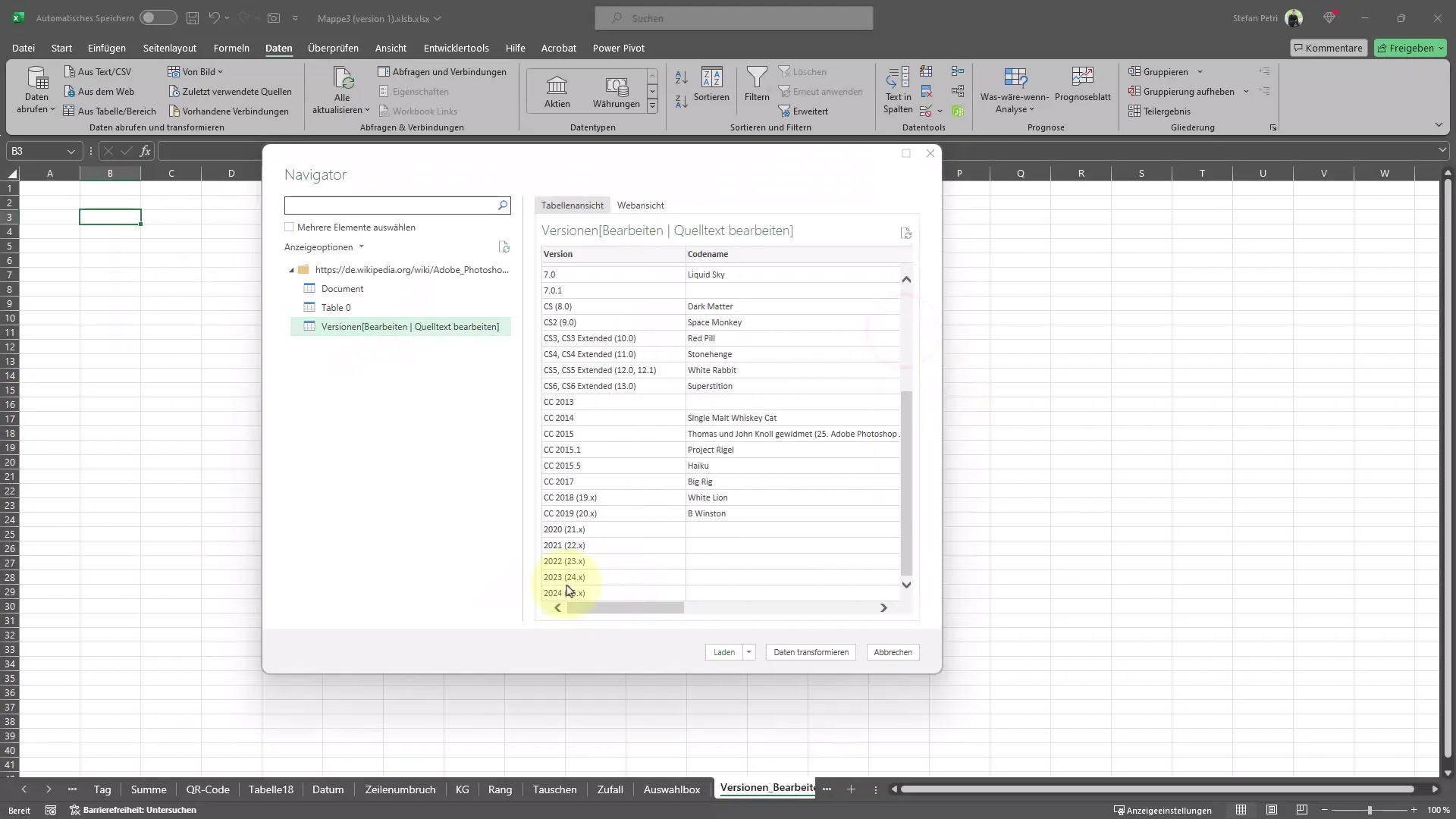Click the Datentools Blitzvorschau icon
The width and height of the screenshot is (1456, 819).
point(927,71)
